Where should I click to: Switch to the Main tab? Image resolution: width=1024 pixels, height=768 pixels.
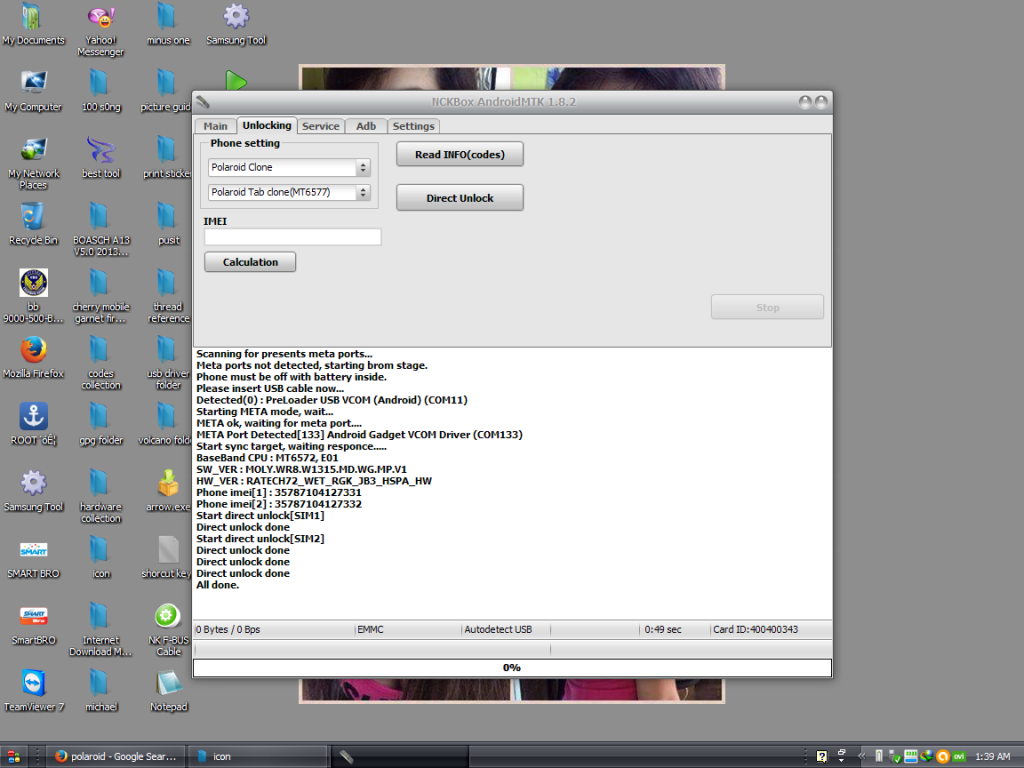(215, 126)
